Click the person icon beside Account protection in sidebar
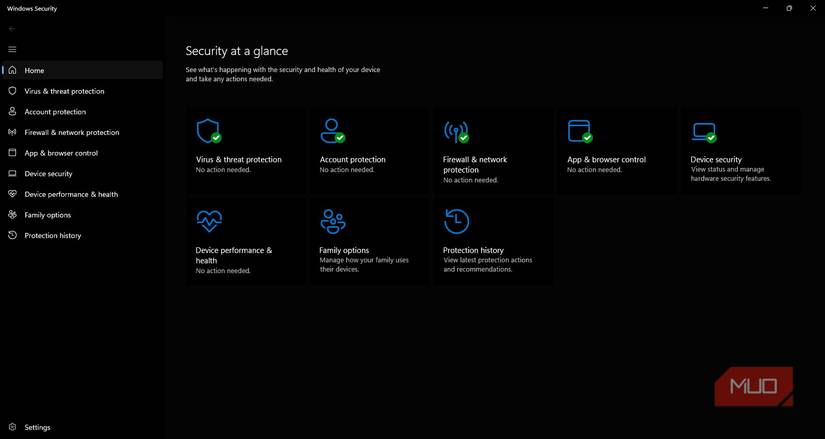The image size is (825, 439). tap(13, 112)
